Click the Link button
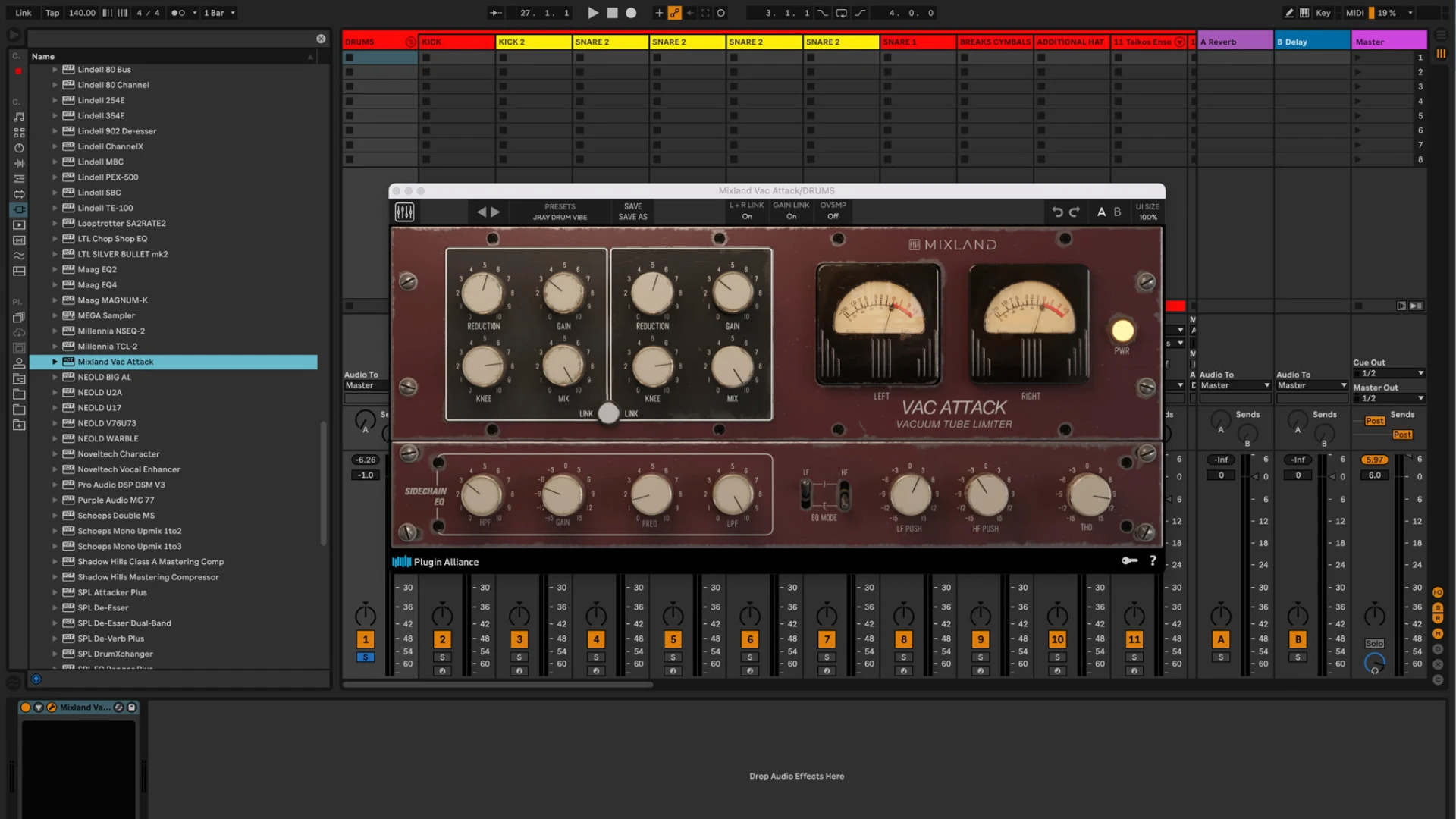 24,13
